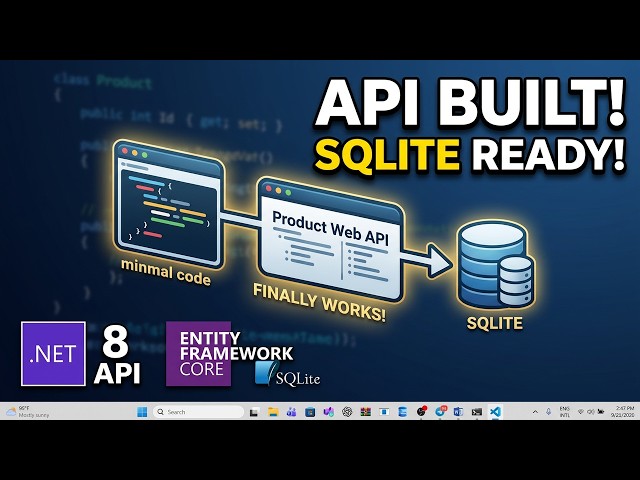The image size is (640, 480).
Task: Open the black app with red badge
Action: coord(422,411)
